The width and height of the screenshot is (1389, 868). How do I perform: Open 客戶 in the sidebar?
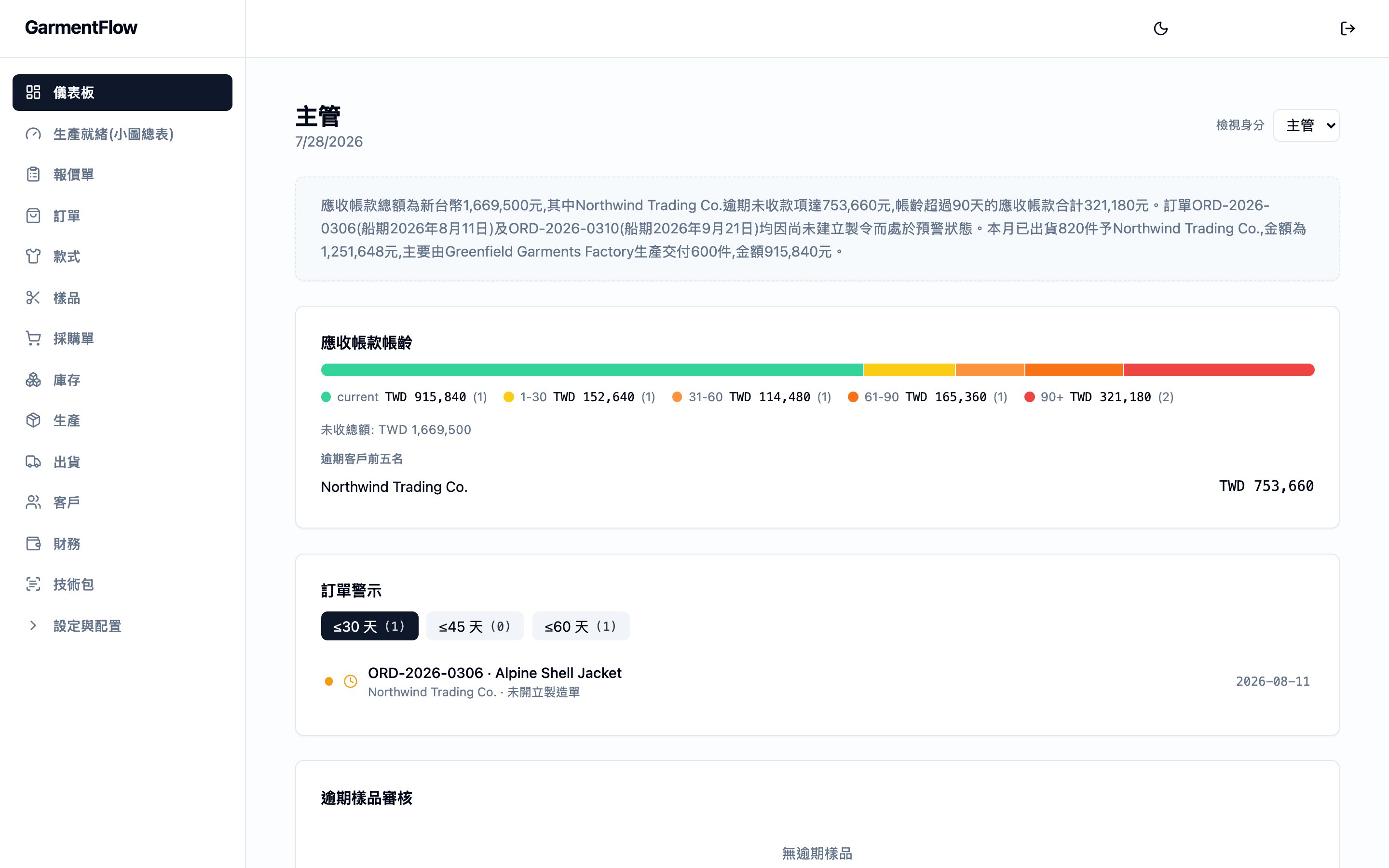[x=122, y=502]
